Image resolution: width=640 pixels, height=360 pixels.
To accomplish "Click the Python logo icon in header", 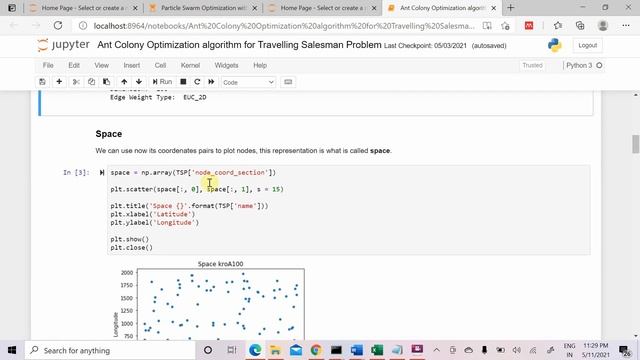I will pyautogui.click(x=555, y=45).
